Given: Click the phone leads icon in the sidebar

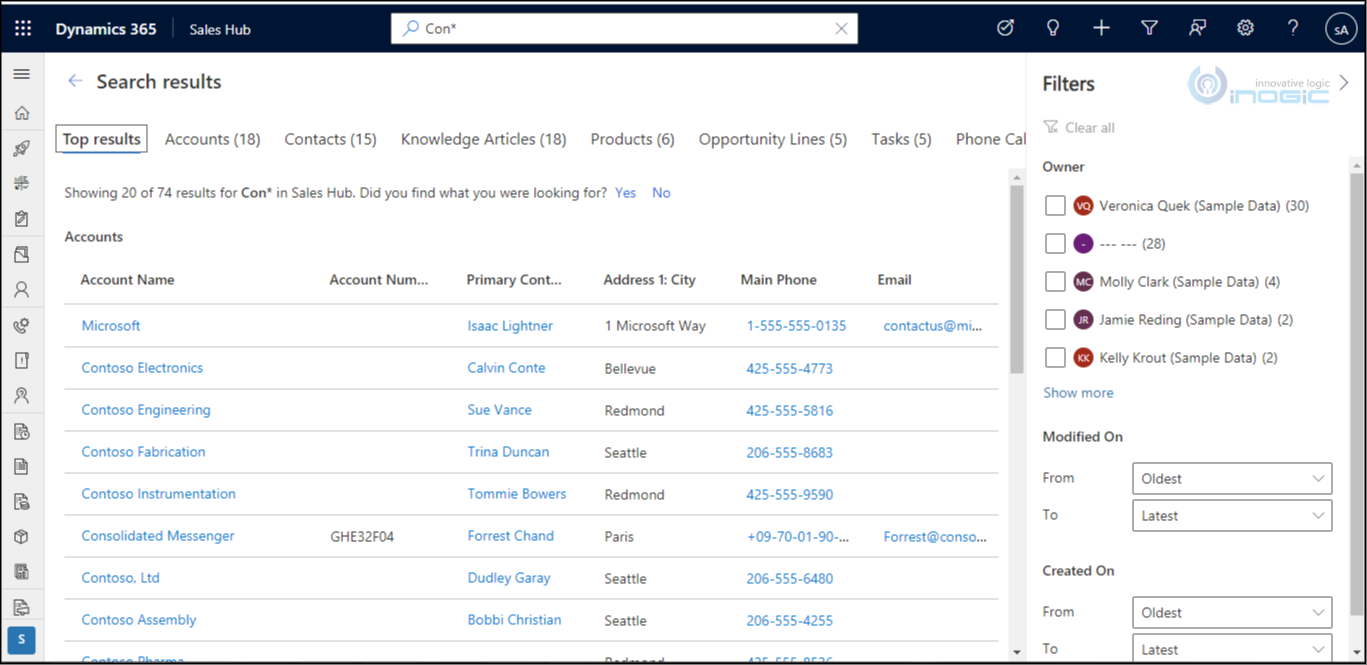Looking at the screenshot, I should click(x=22, y=325).
